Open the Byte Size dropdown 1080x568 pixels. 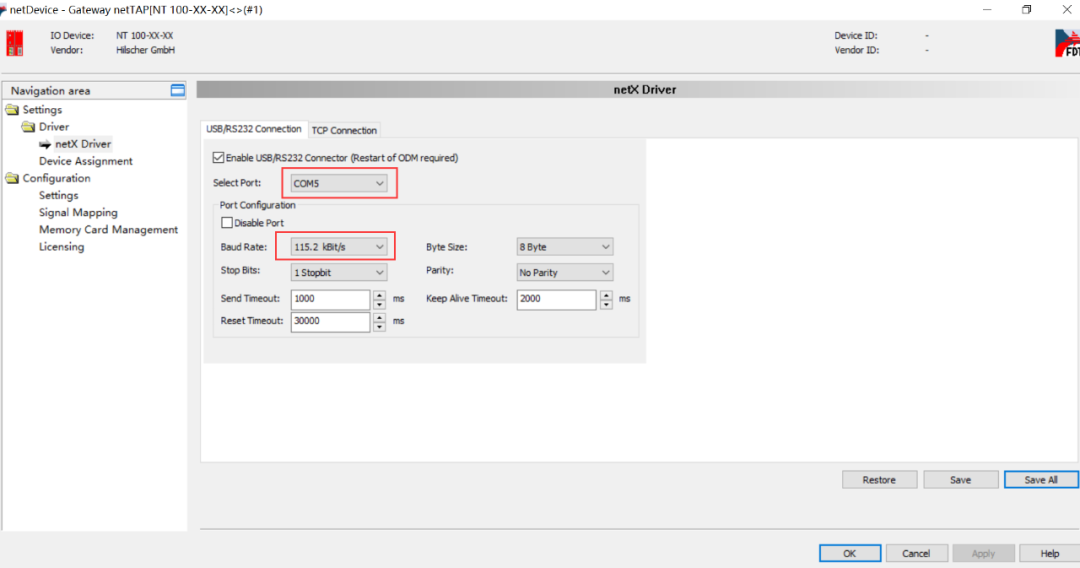[564, 246]
